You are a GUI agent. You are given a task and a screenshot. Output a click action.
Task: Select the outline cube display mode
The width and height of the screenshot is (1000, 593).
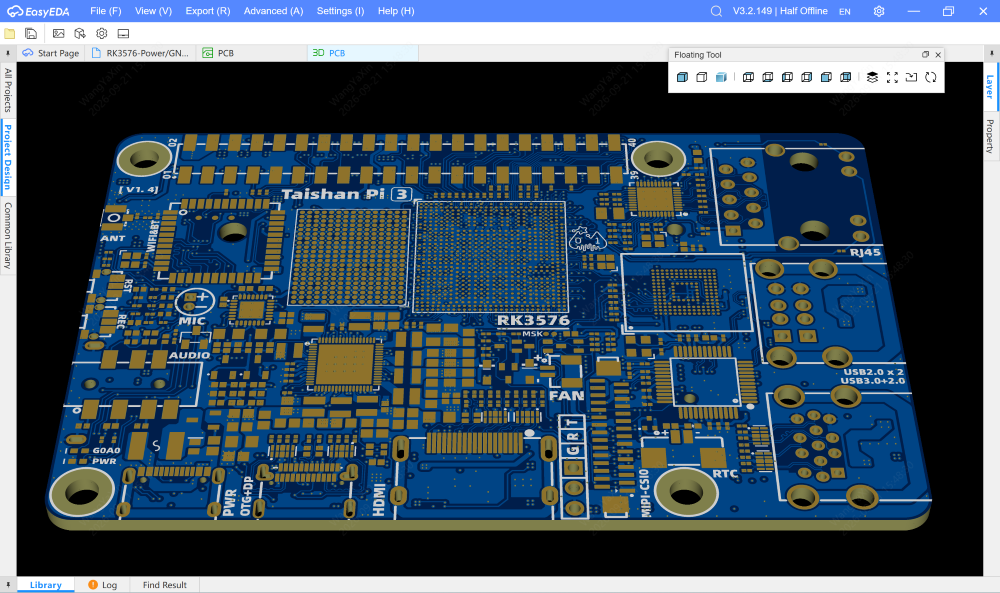(x=702, y=77)
